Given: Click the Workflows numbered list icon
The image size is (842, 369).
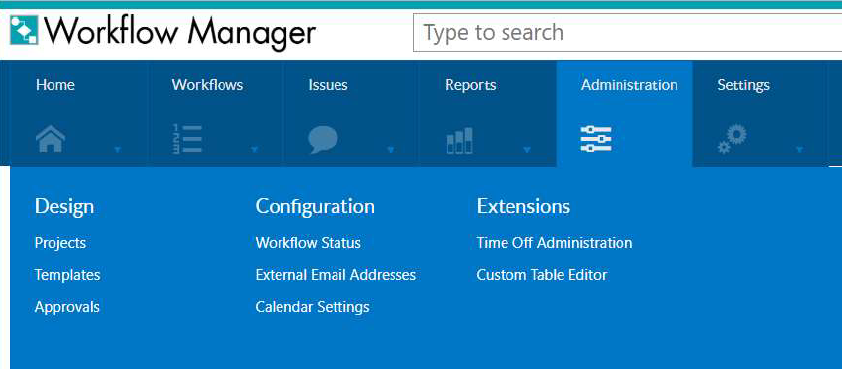Looking at the screenshot, I should click(x=187, y=139).
